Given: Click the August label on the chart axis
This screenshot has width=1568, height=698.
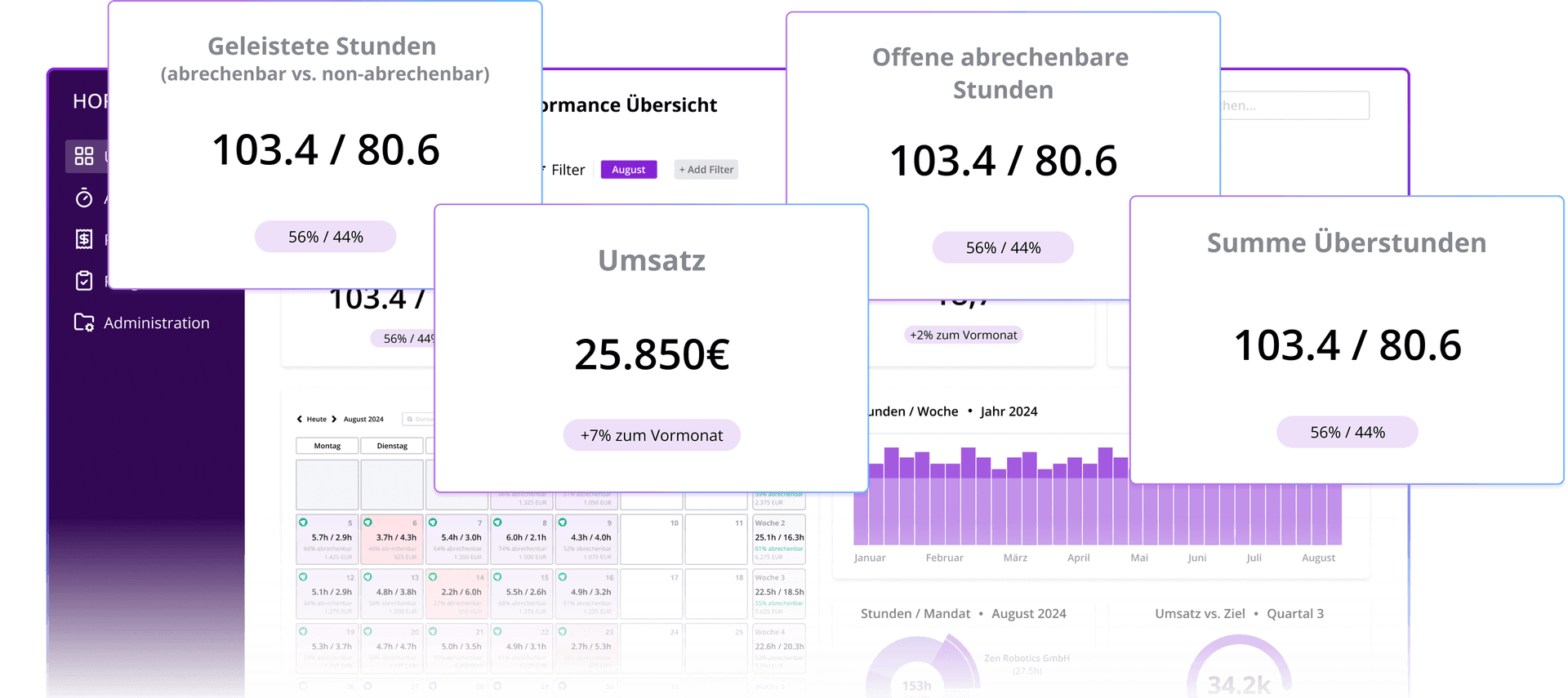Looking at the screenshot, I should (1318, 558).
